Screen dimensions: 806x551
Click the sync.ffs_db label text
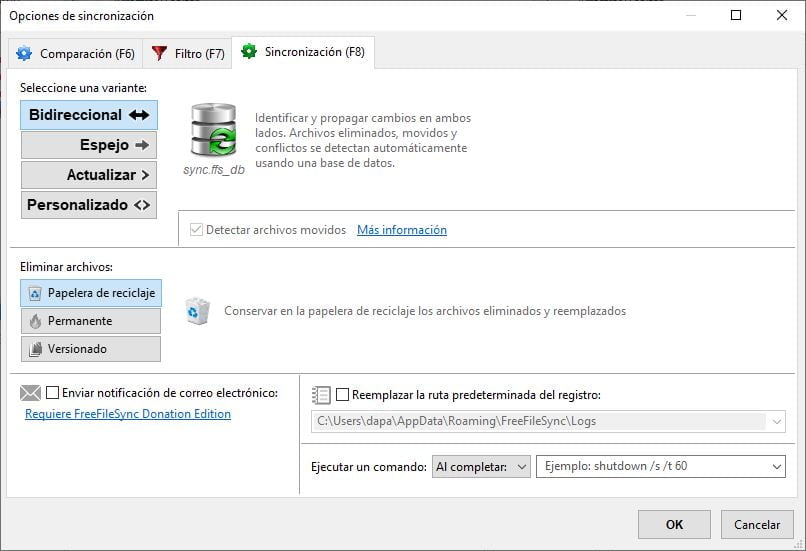tap(214, 170)
